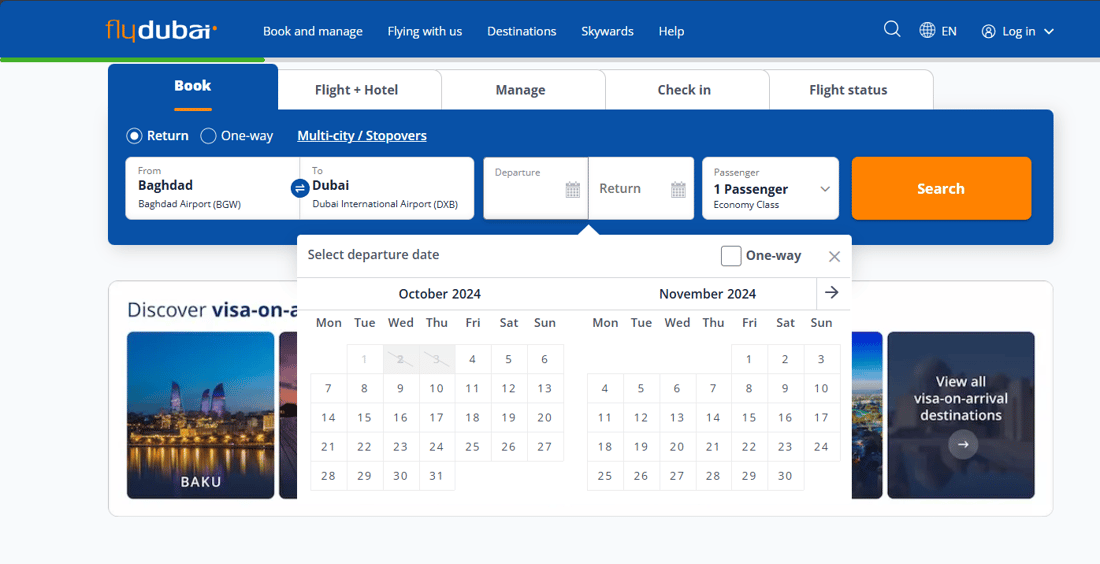Switch to the Check in tab
The width and height of the screenshot is (1100, 564).
point(687,90)
